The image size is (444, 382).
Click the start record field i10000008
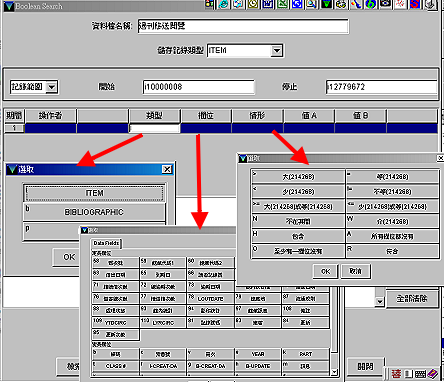point(198,87)
